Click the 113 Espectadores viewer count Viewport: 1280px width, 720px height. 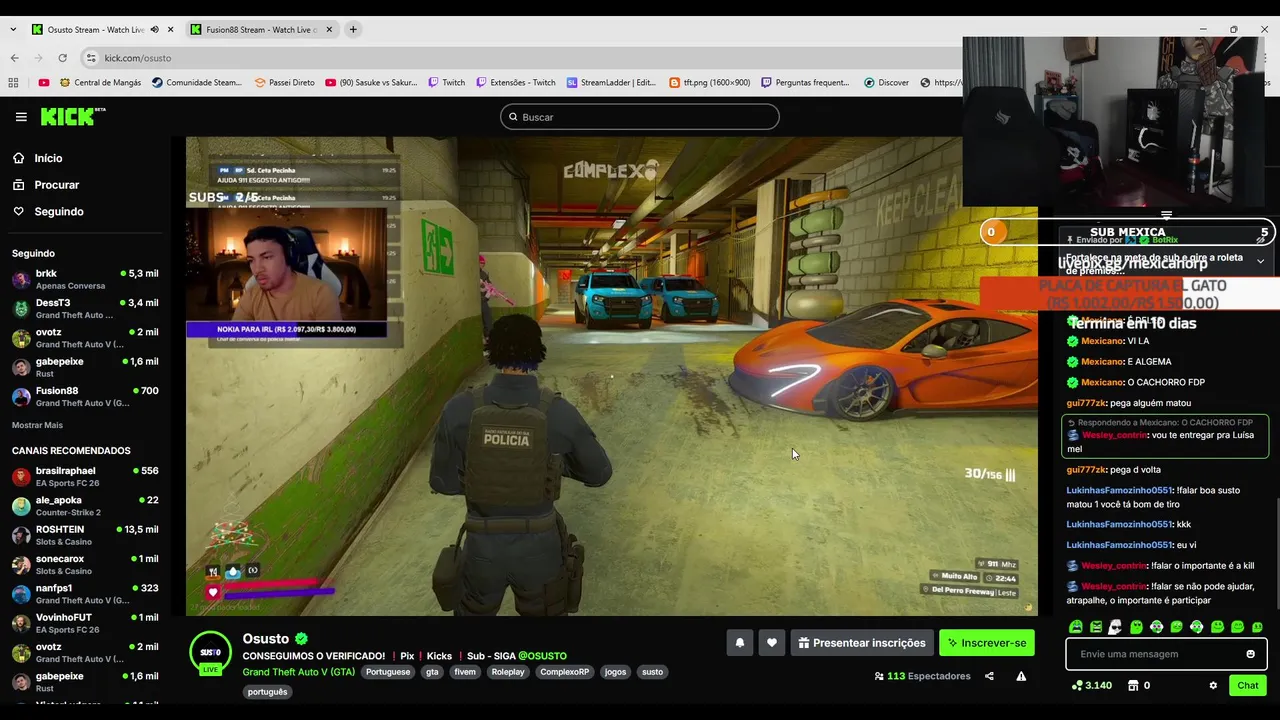click(x=922, y=676)
